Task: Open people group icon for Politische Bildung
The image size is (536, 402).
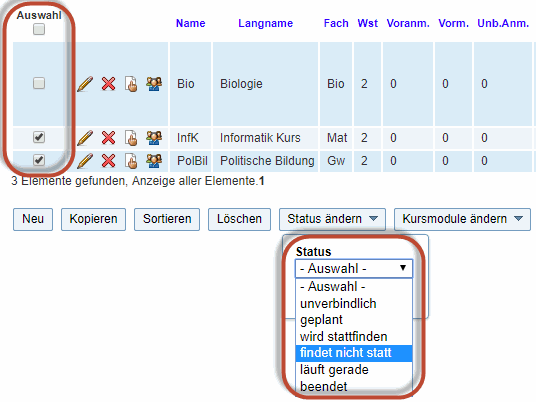Action: [x=154, y=161]
